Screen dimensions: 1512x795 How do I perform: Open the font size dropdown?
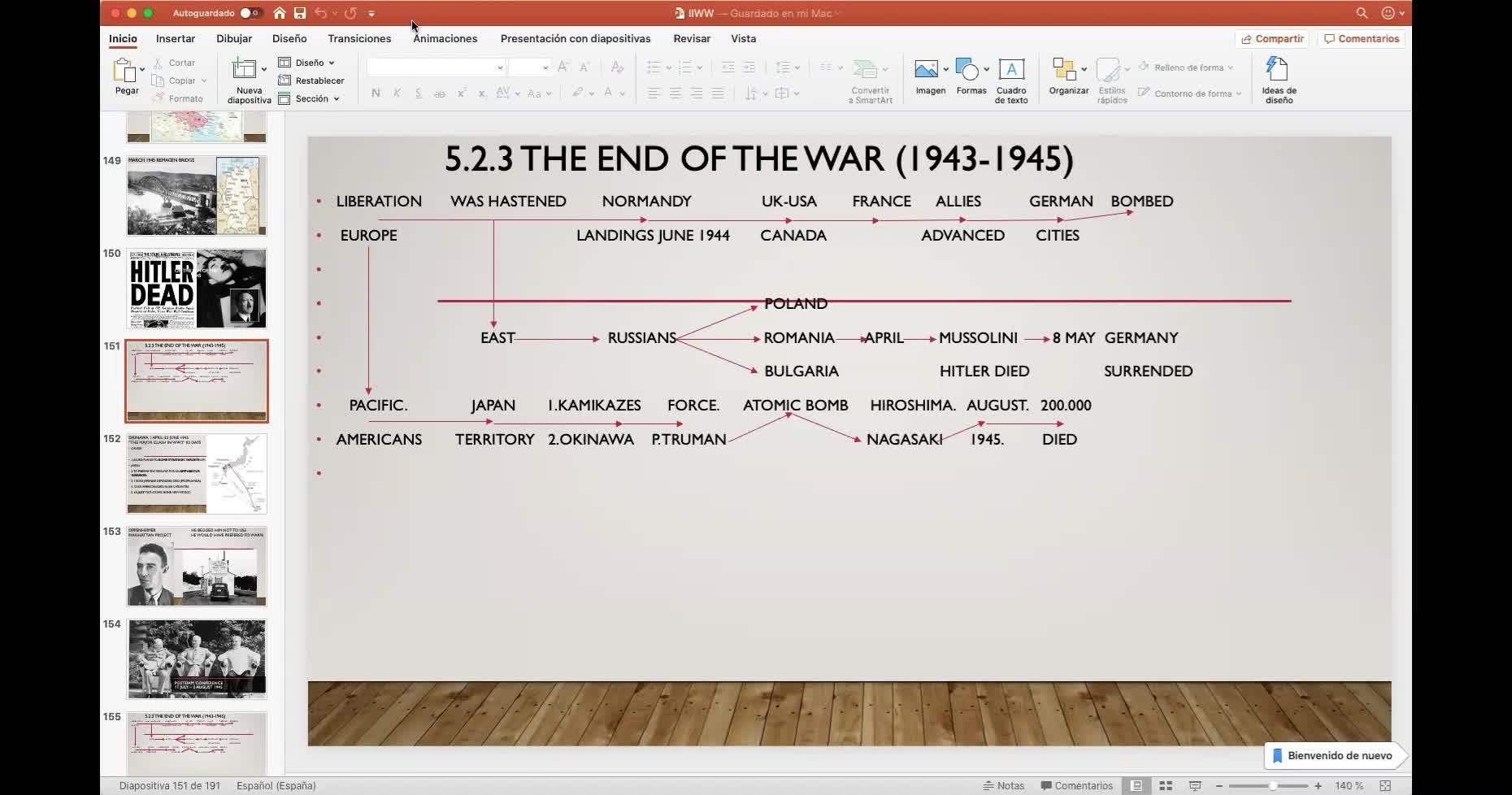tap(545, 67)
